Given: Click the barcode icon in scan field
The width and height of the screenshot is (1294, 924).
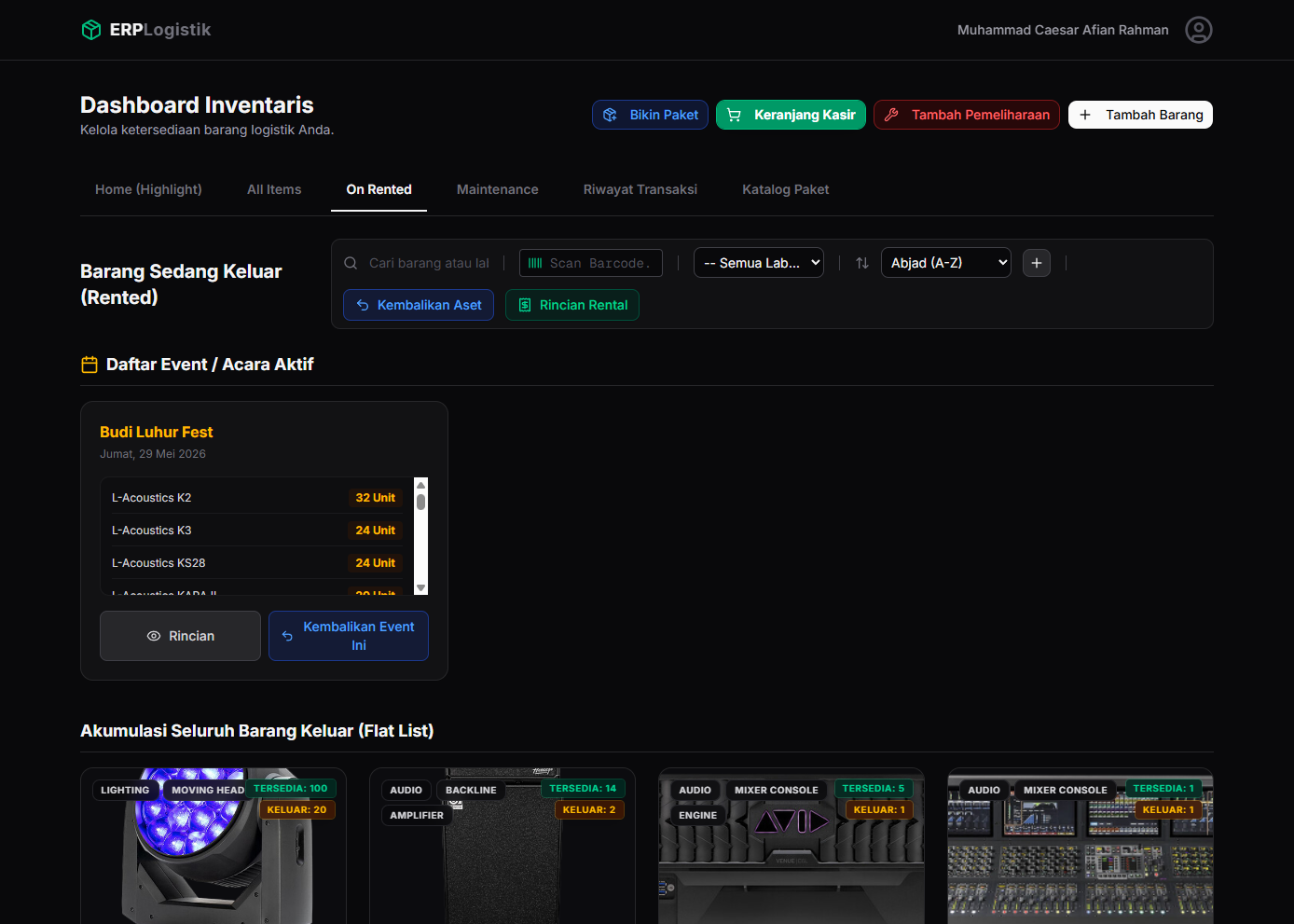Looking at the screenshot, I should (535, 263).
